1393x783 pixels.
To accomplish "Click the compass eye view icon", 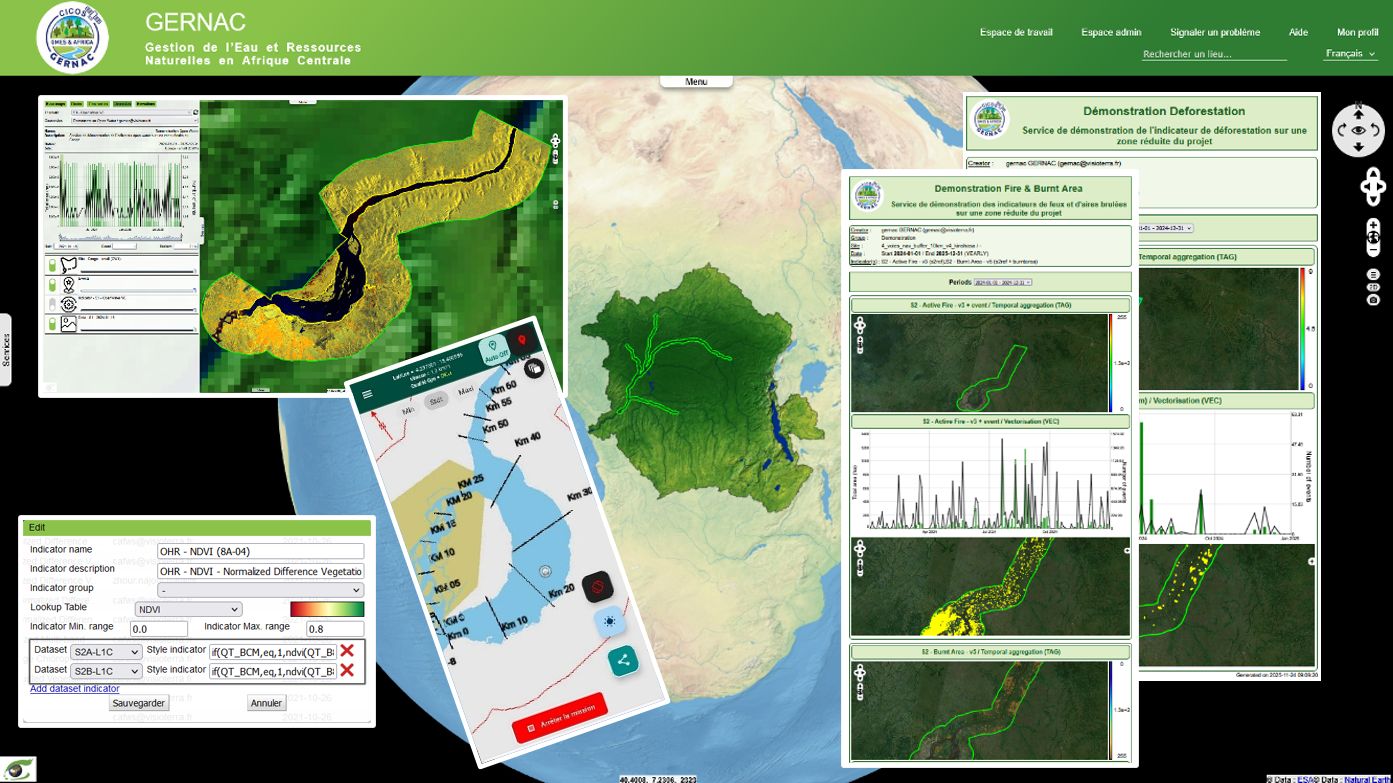I will [1358, 130].
